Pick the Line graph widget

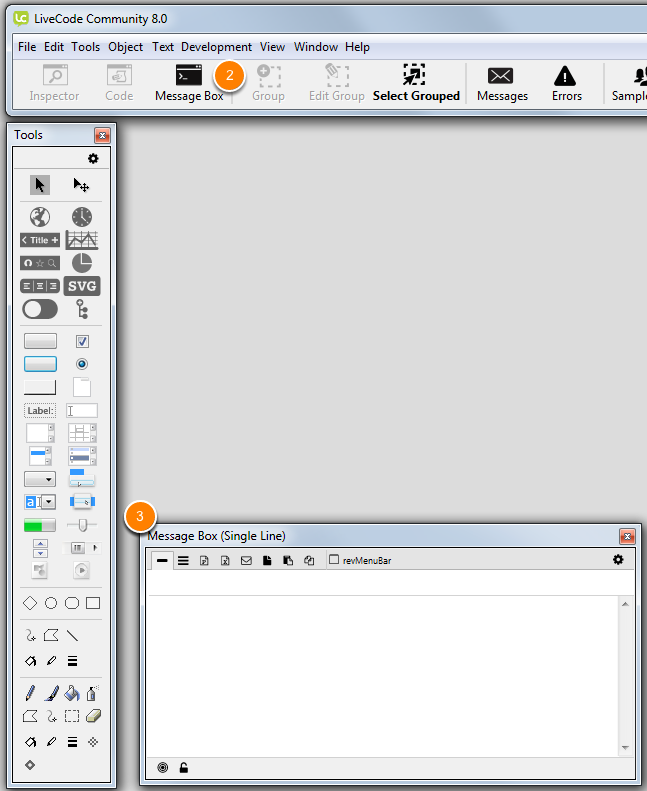pos(82,240)
